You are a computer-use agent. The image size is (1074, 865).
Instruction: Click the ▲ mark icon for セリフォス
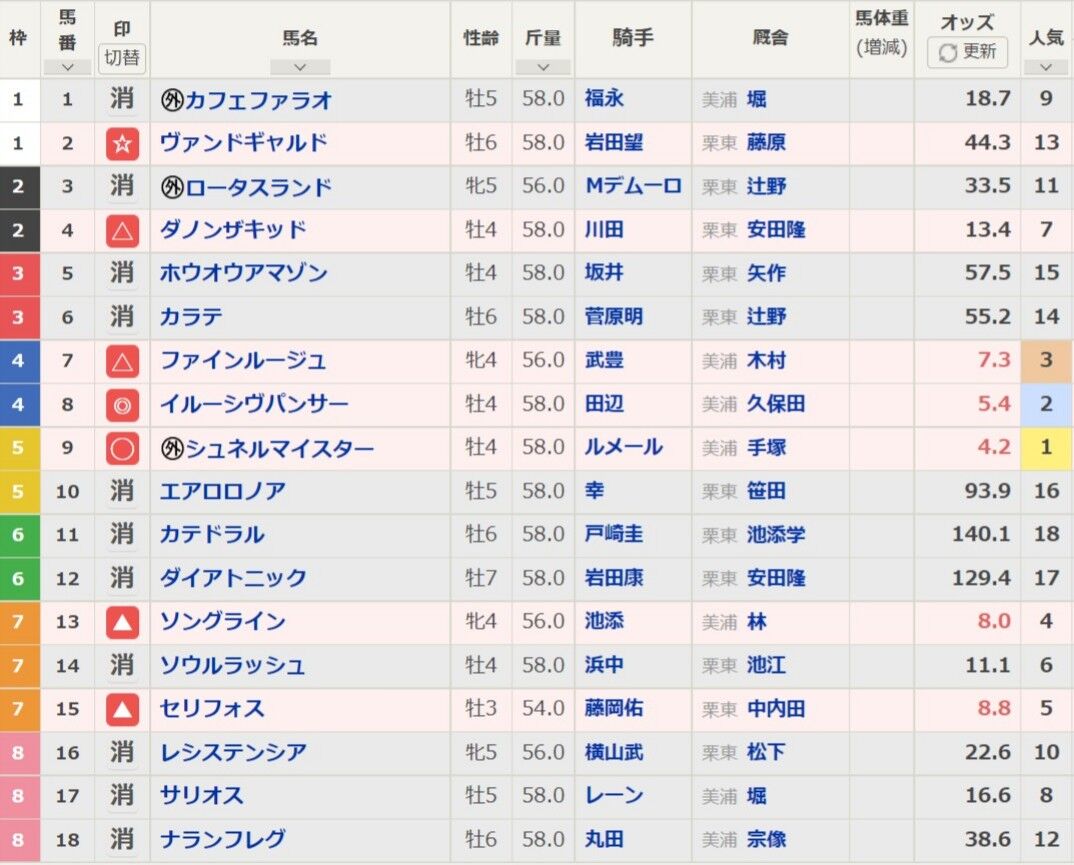coord(121,710)
